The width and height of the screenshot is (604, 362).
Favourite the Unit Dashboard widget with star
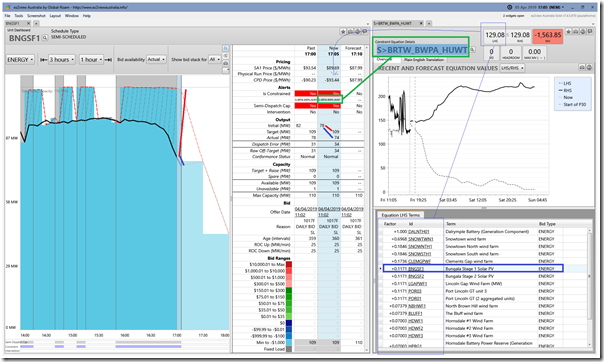pos(343,32)
